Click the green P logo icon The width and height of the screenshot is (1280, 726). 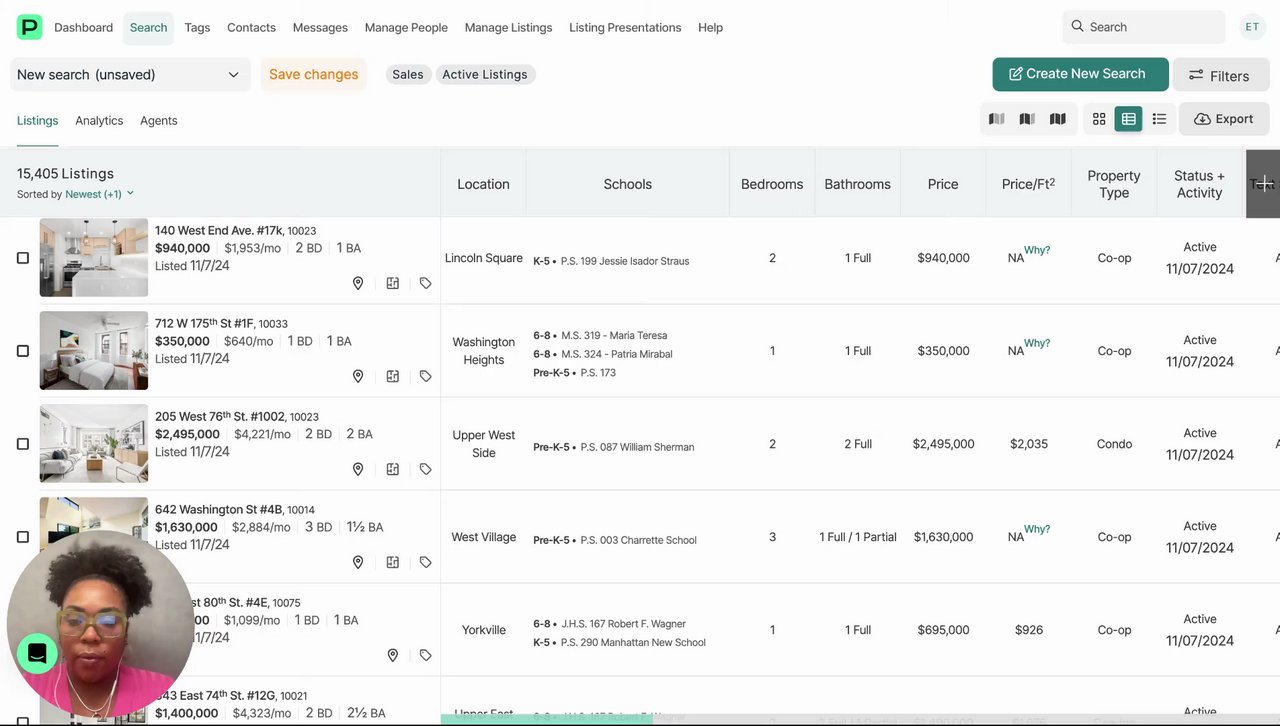29,27
